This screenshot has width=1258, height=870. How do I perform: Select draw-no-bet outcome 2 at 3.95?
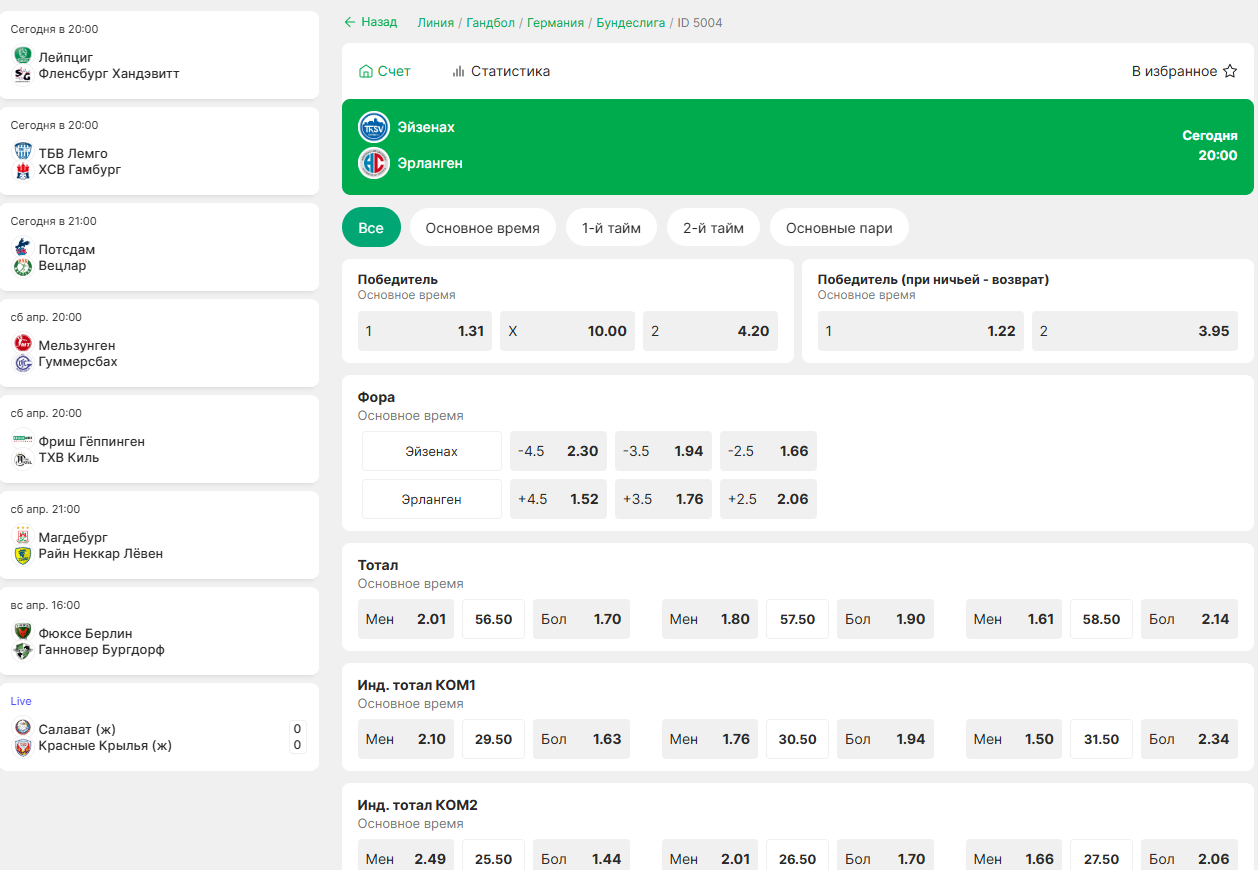[x=1135, y=331]
